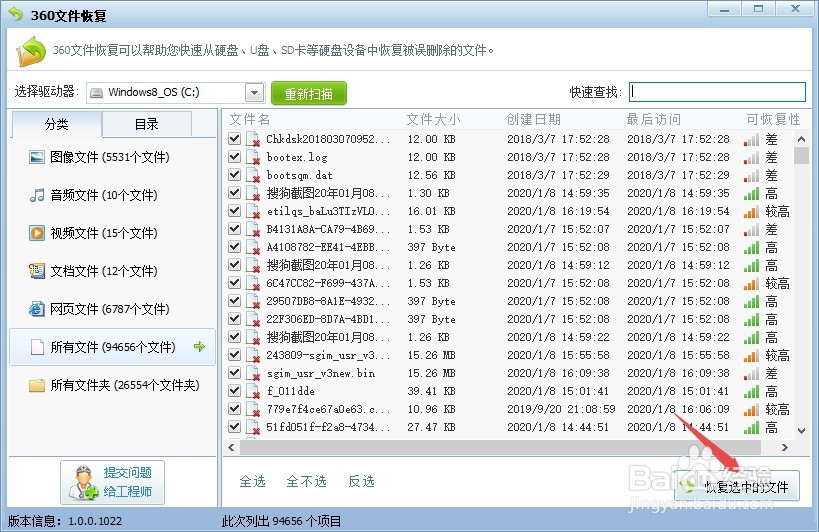The image size is (819, 532).
Task: Click signal bars for etilqs_baLu3TIzVL0 row
Action: tap(751, 211)
